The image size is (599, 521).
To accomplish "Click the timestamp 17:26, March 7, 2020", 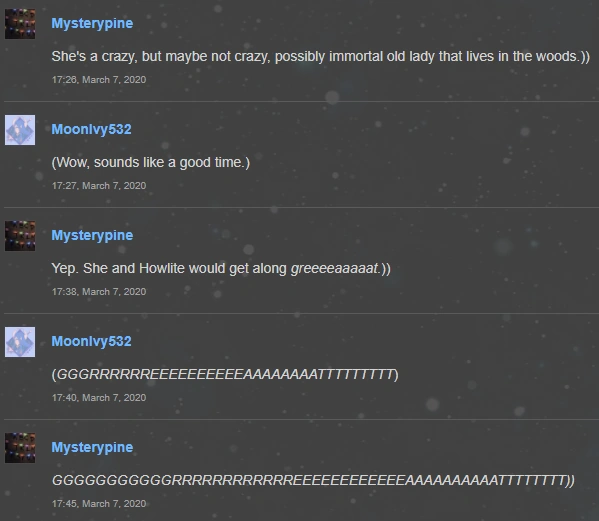I will point(99,79).
